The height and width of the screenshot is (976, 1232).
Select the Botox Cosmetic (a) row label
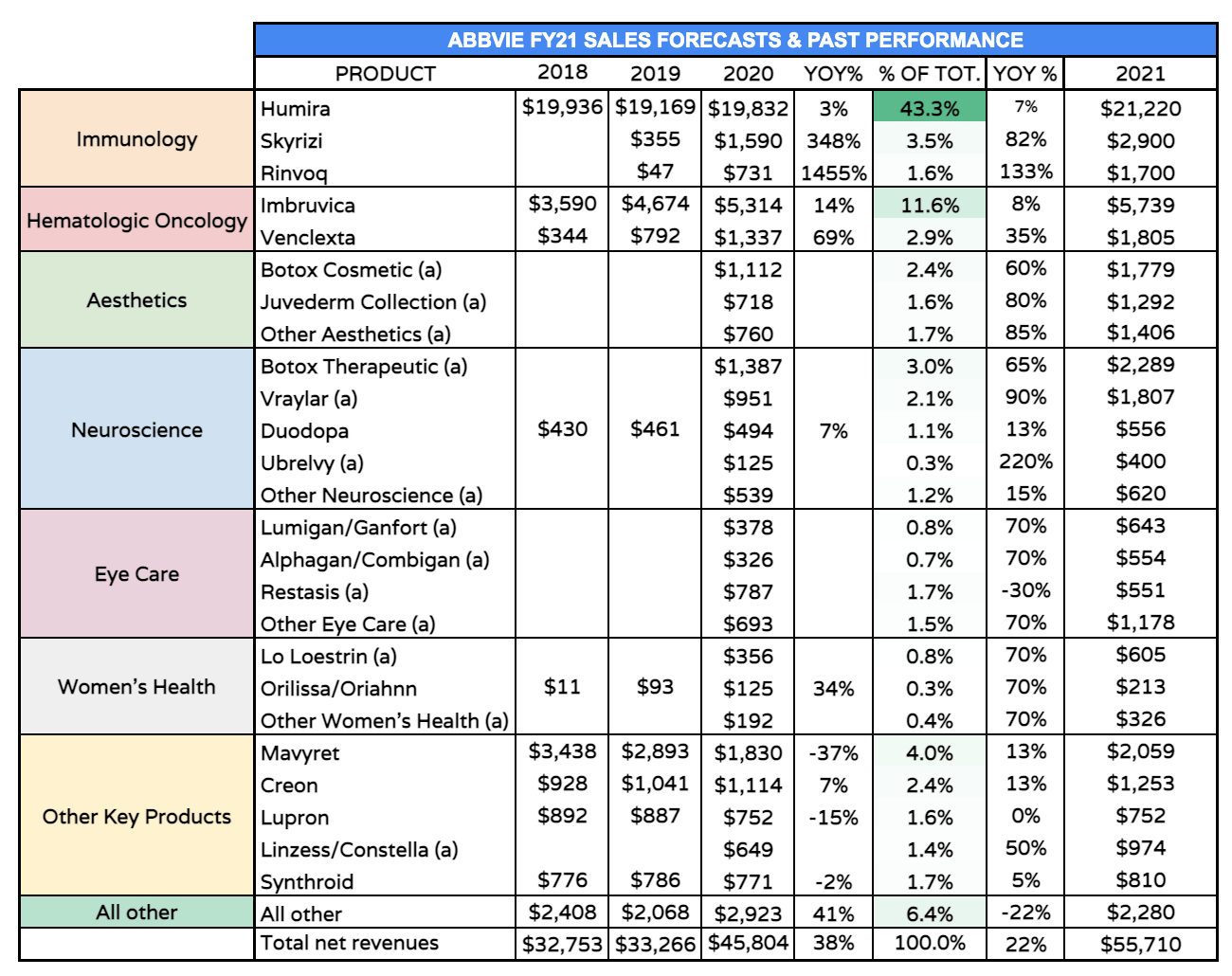coord(351,270)
